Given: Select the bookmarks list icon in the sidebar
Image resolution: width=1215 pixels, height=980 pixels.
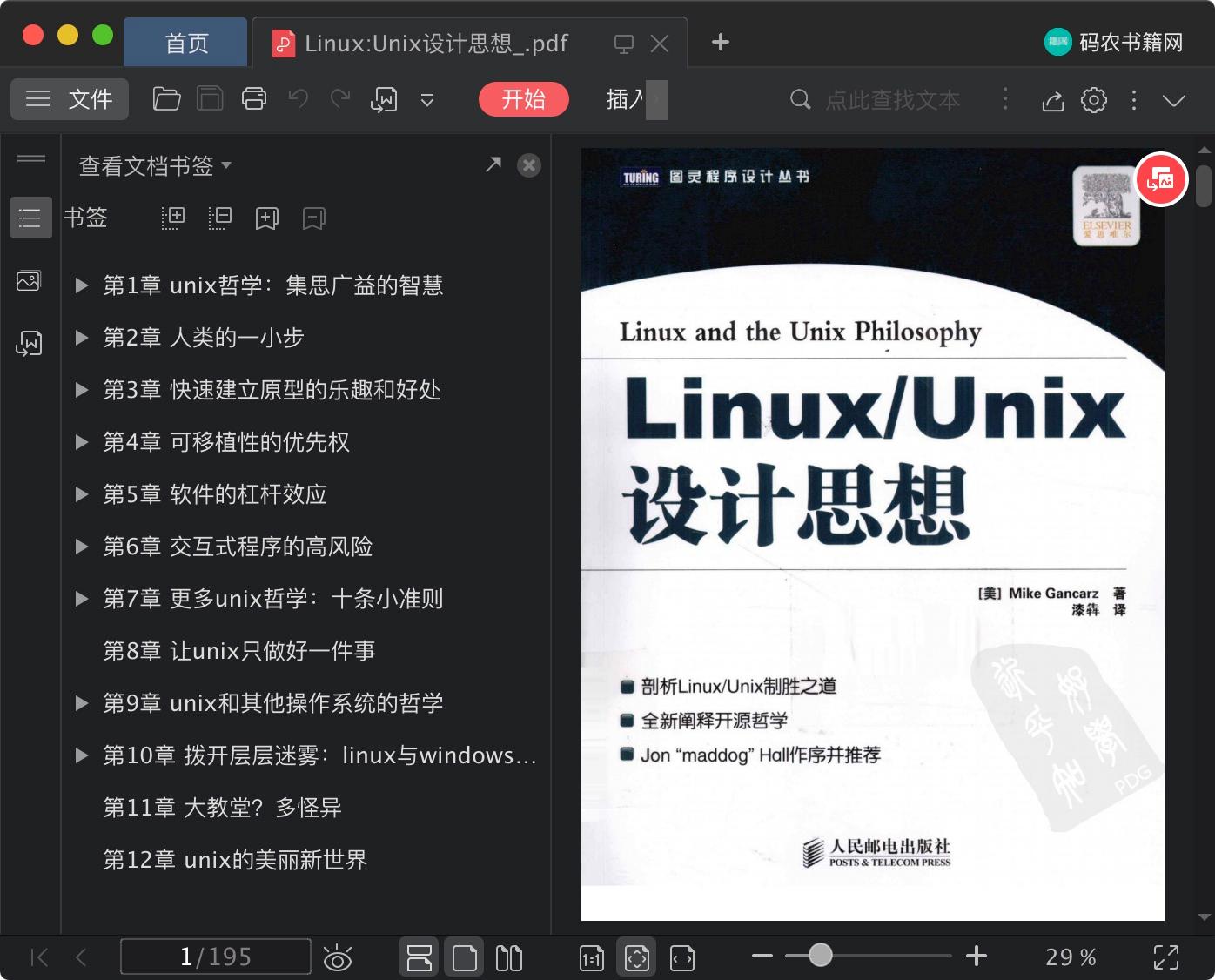Looking at the screenshot, I should pyautogui.click(x=30, y=218).
